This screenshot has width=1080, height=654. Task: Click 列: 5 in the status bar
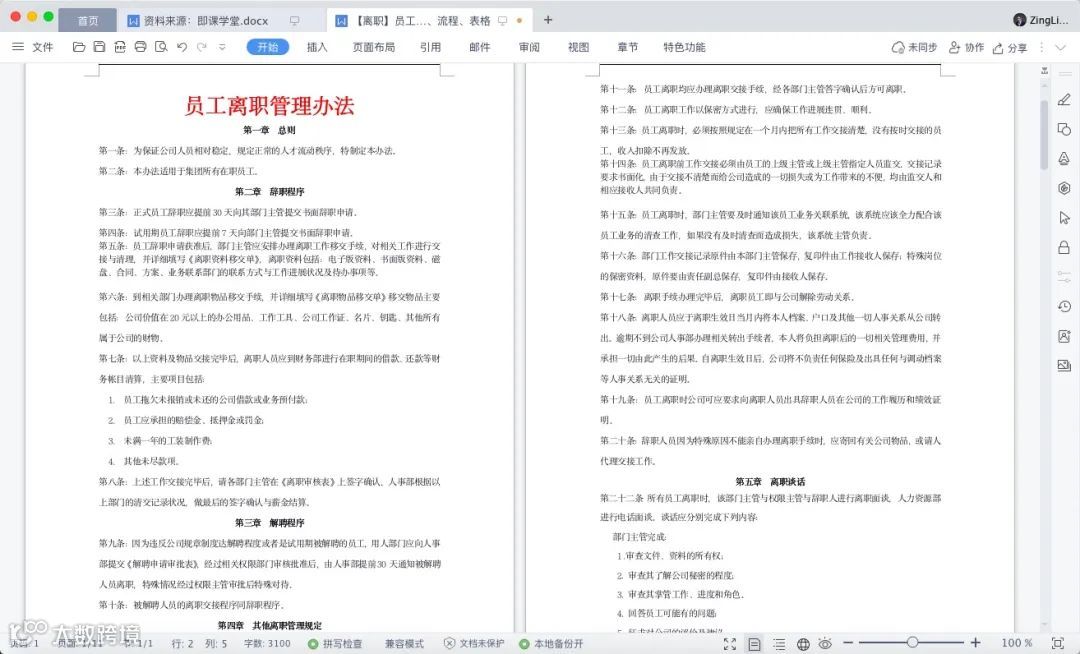(x=216, y=644)
